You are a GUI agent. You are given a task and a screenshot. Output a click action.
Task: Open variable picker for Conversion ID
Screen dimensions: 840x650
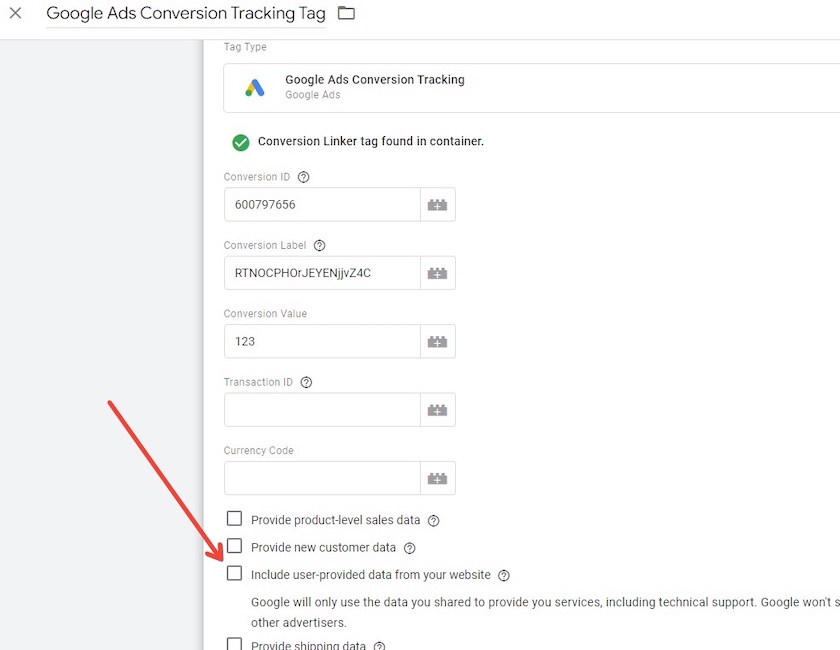[437, 205]
